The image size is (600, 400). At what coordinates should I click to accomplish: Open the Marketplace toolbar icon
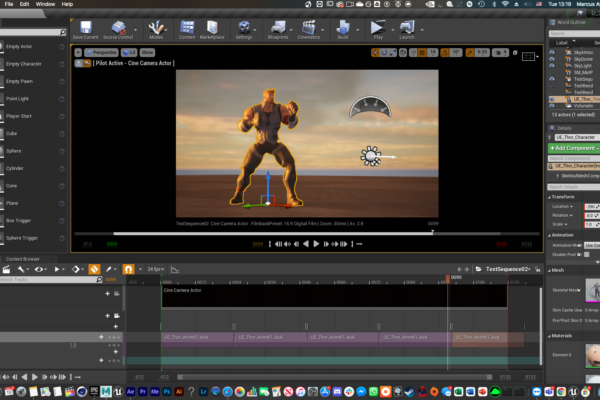click(x=212, y=28)
